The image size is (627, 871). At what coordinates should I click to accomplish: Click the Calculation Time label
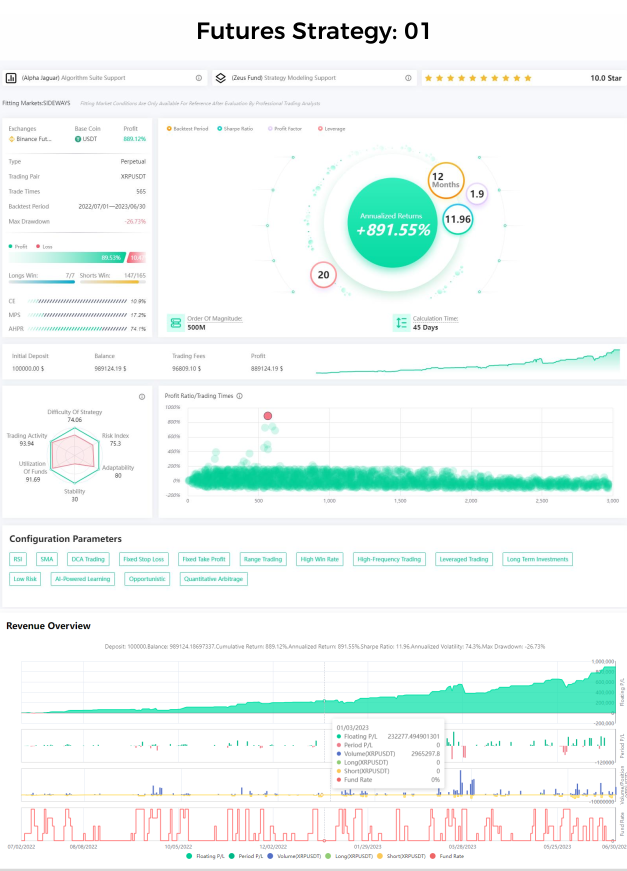pos(435,318)
